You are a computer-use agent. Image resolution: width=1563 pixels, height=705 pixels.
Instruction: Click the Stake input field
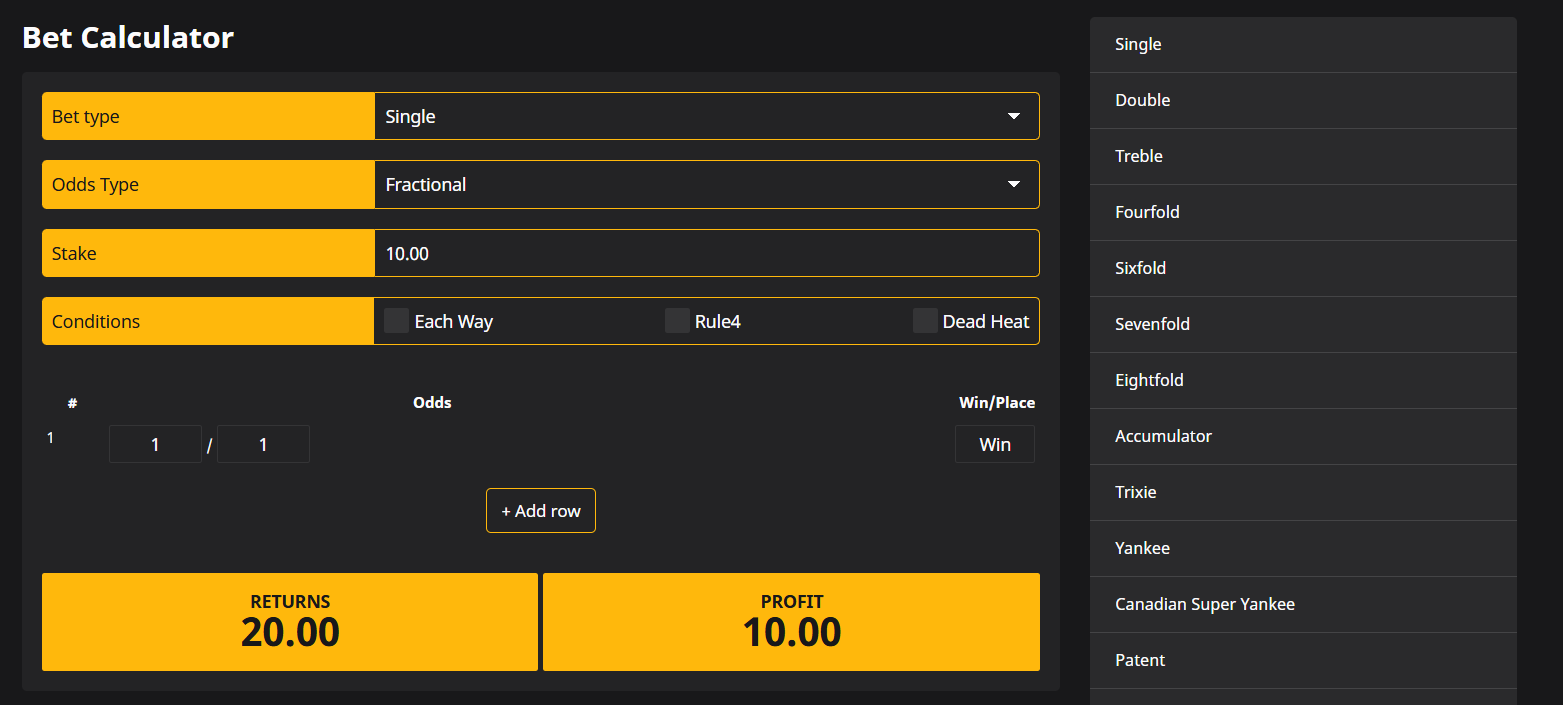click(706, 254)
